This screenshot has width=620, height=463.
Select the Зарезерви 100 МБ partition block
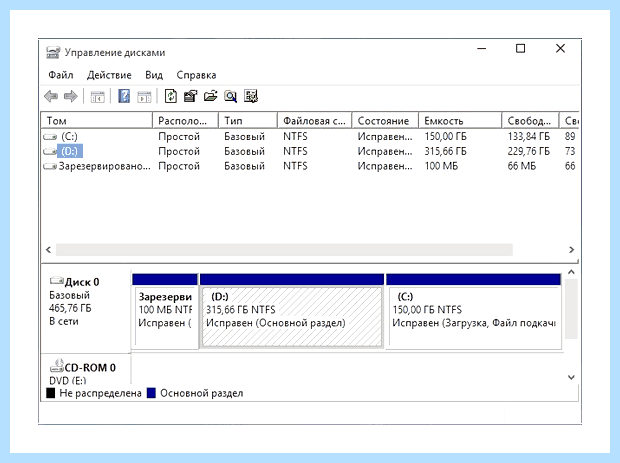pos(165,311)
